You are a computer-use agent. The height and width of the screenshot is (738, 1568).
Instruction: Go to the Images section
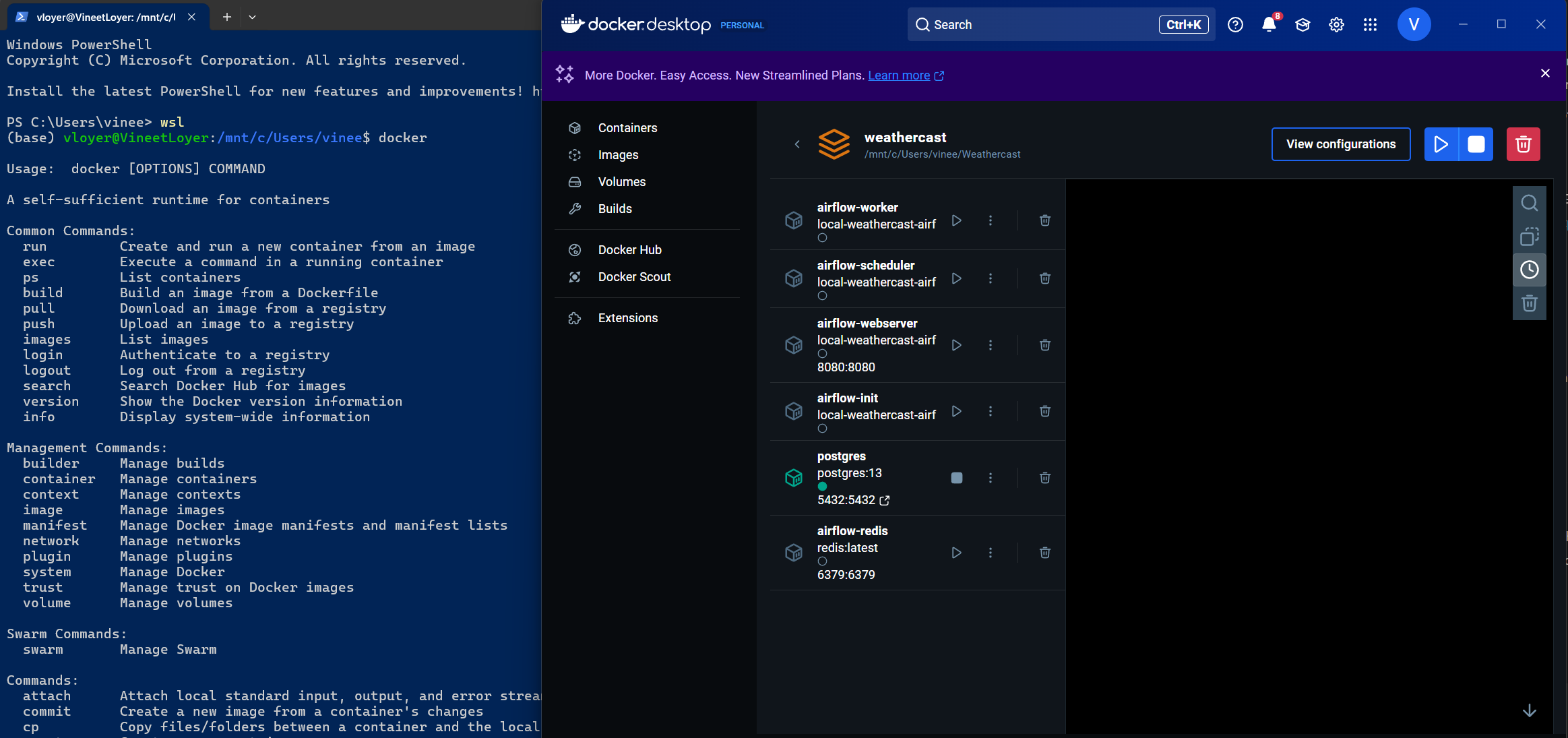pyautogui.click(x=618, y=155)
